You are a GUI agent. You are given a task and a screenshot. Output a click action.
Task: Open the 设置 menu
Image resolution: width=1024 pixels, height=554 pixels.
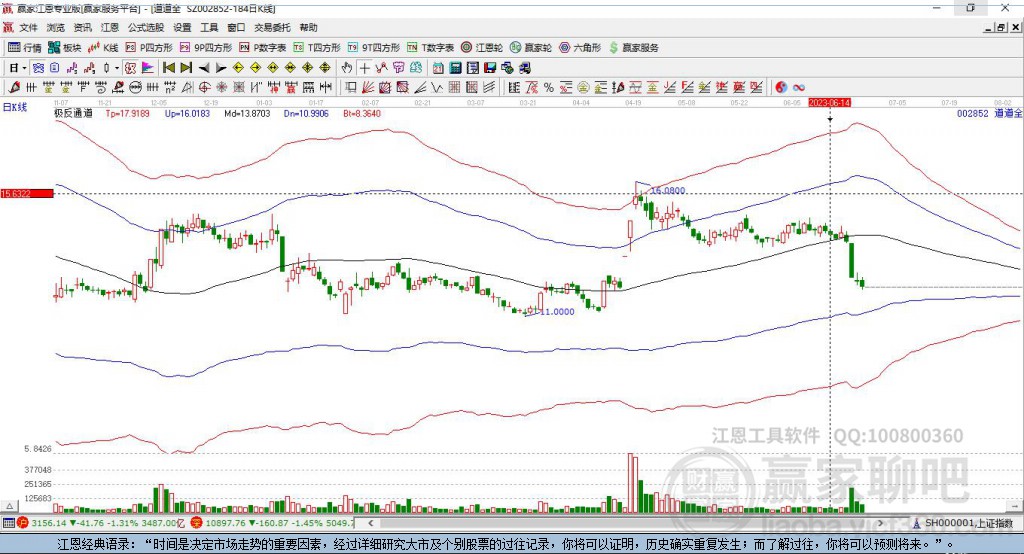point(182,27)
